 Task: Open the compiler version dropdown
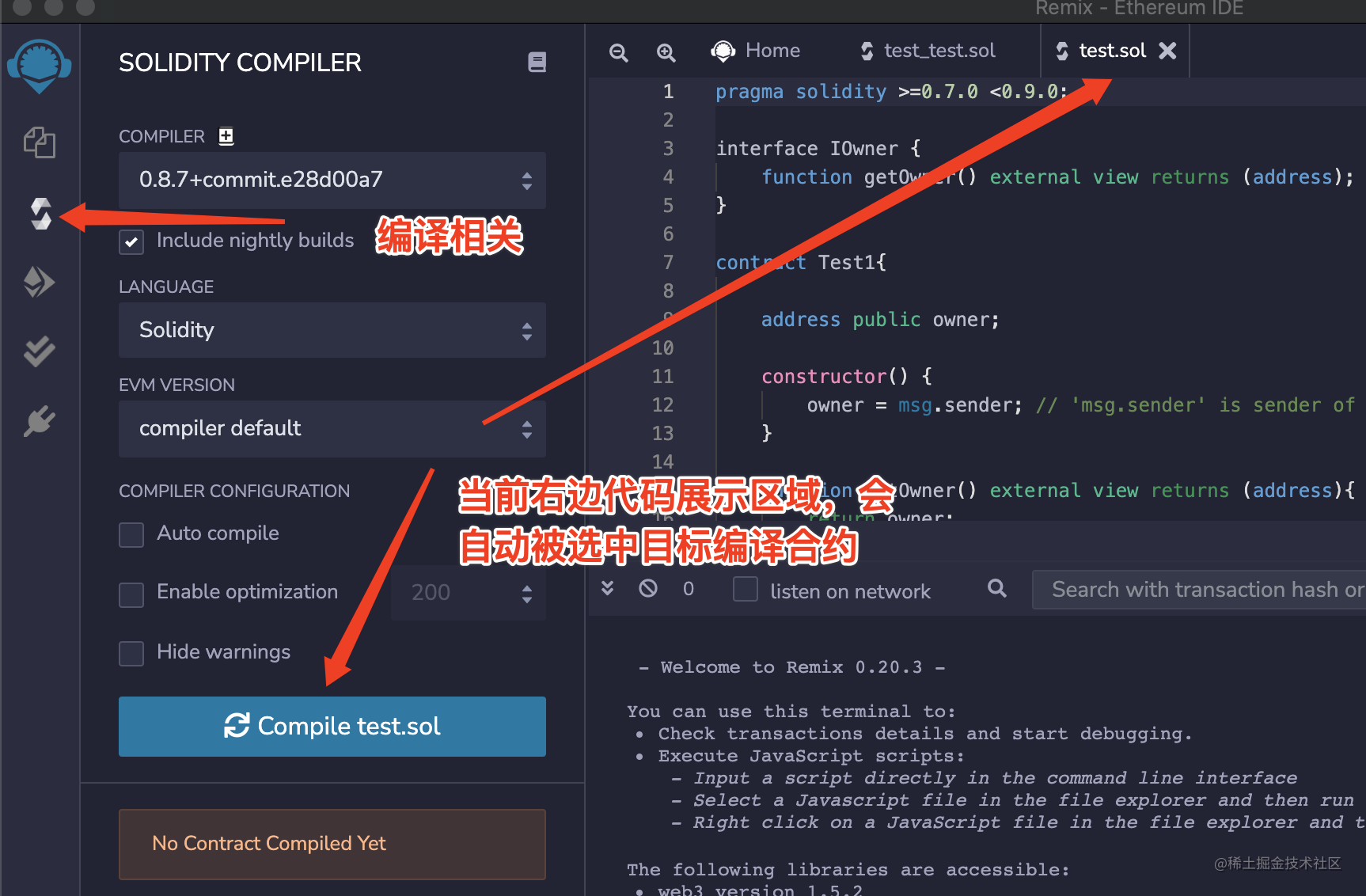332,180
